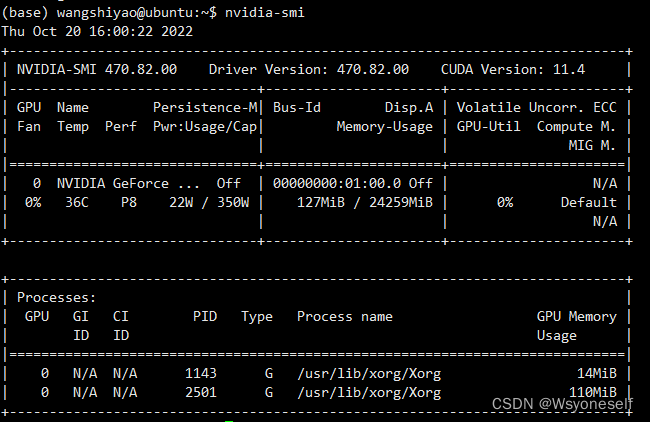Click the Process name column header
This screenshot has height=422, width=650.
click(345, 316)
